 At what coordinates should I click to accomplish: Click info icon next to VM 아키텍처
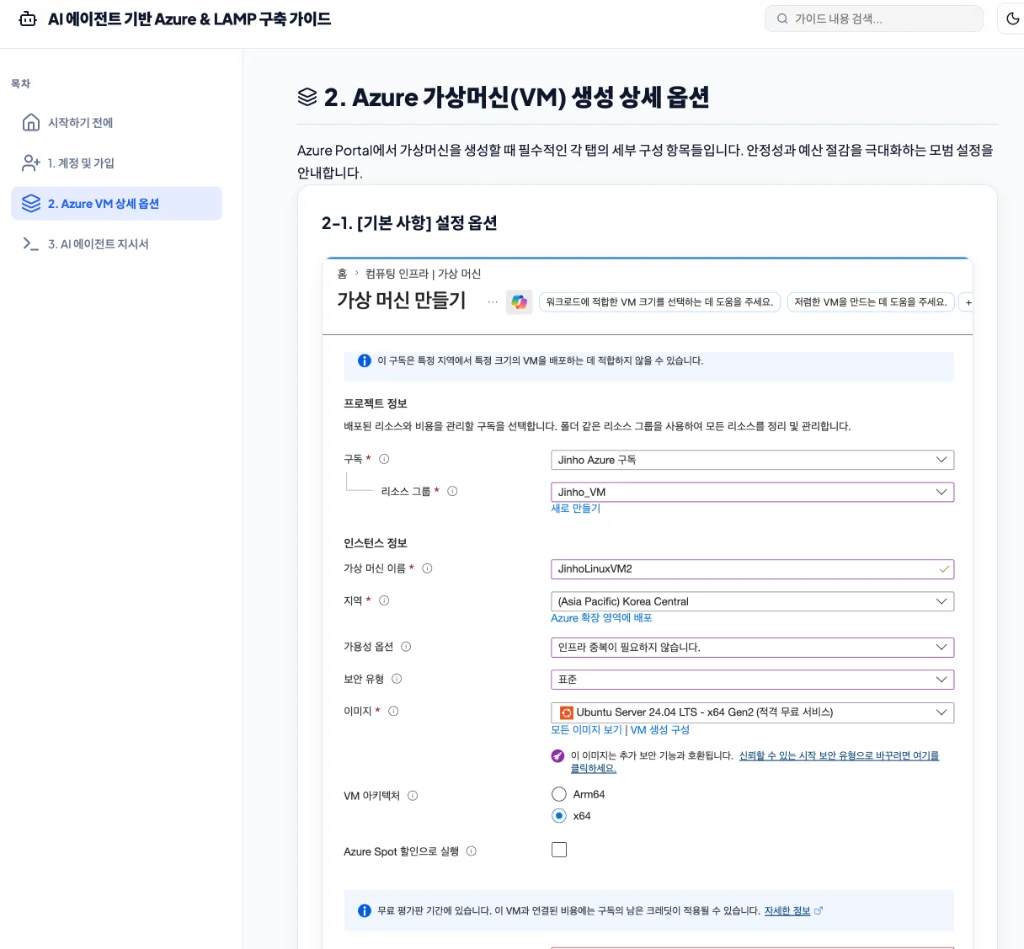pos(413,796)
